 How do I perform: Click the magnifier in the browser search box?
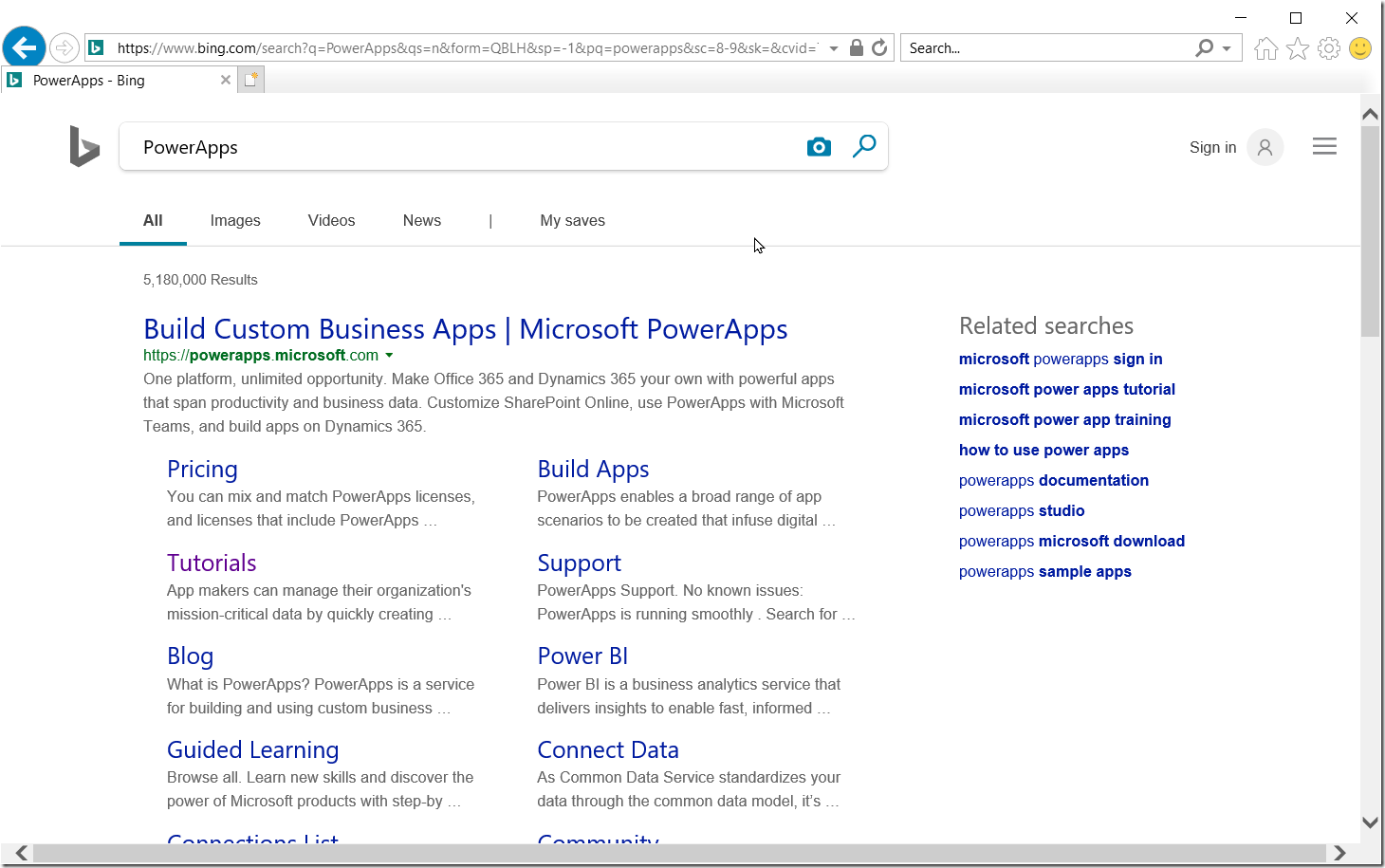1204,47
